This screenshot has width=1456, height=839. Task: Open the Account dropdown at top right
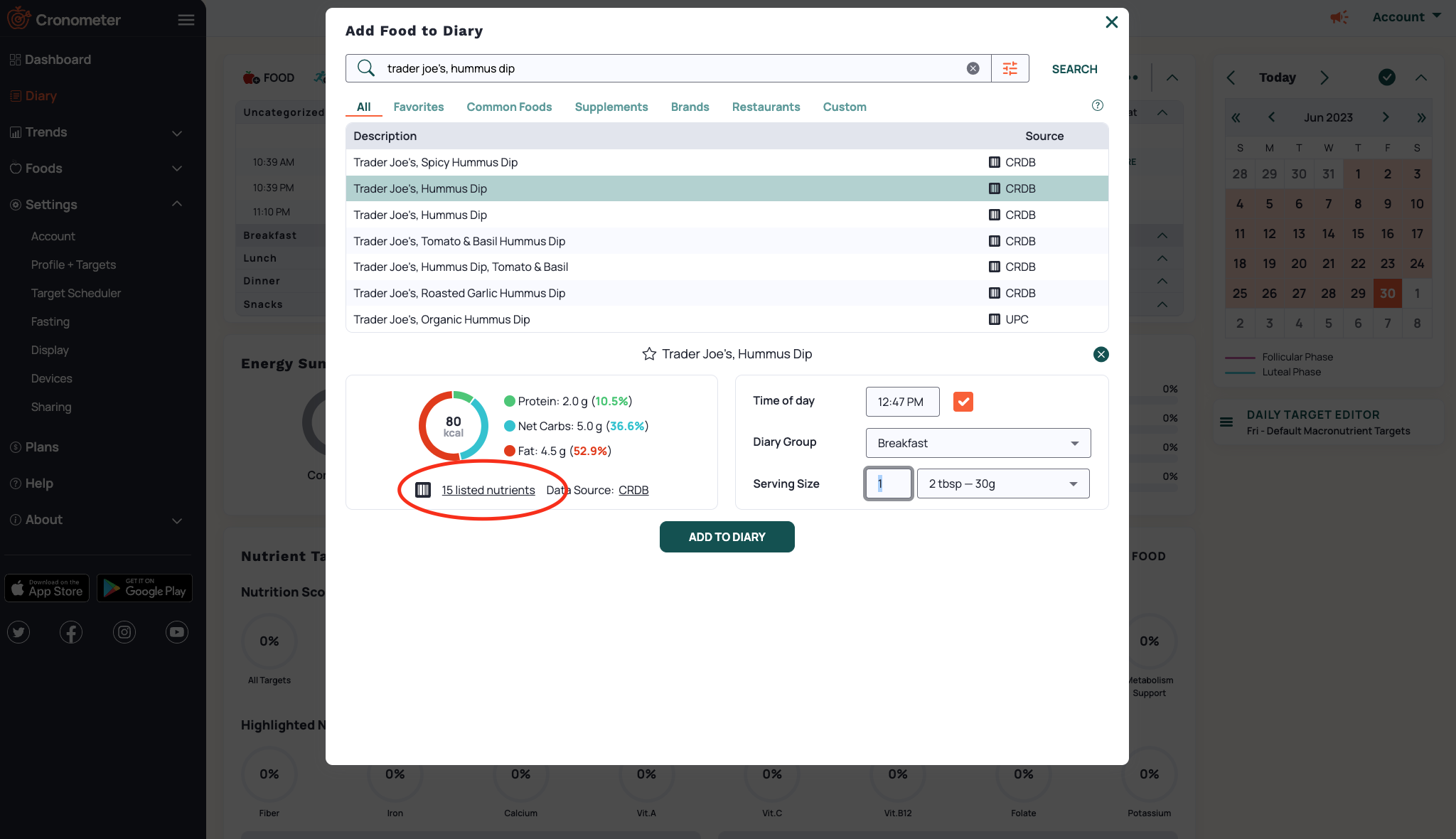tap(1406, 17)
